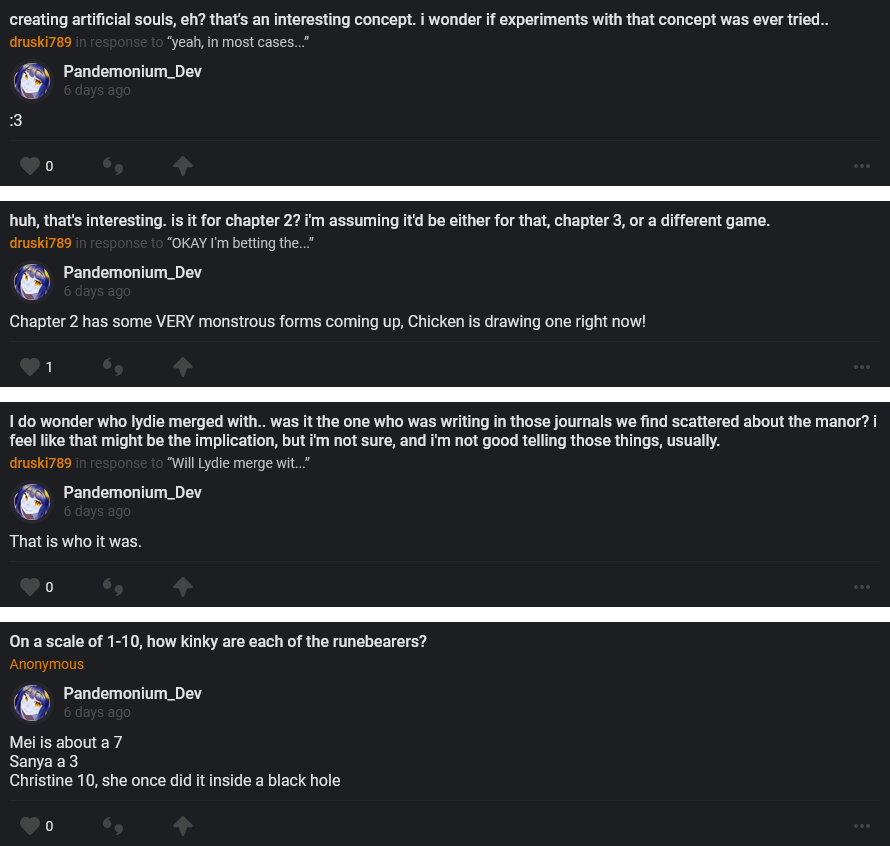890x846 pixels.
Task: Share the Chapter 2 monstrous forms answer
Action: [182, 367]
